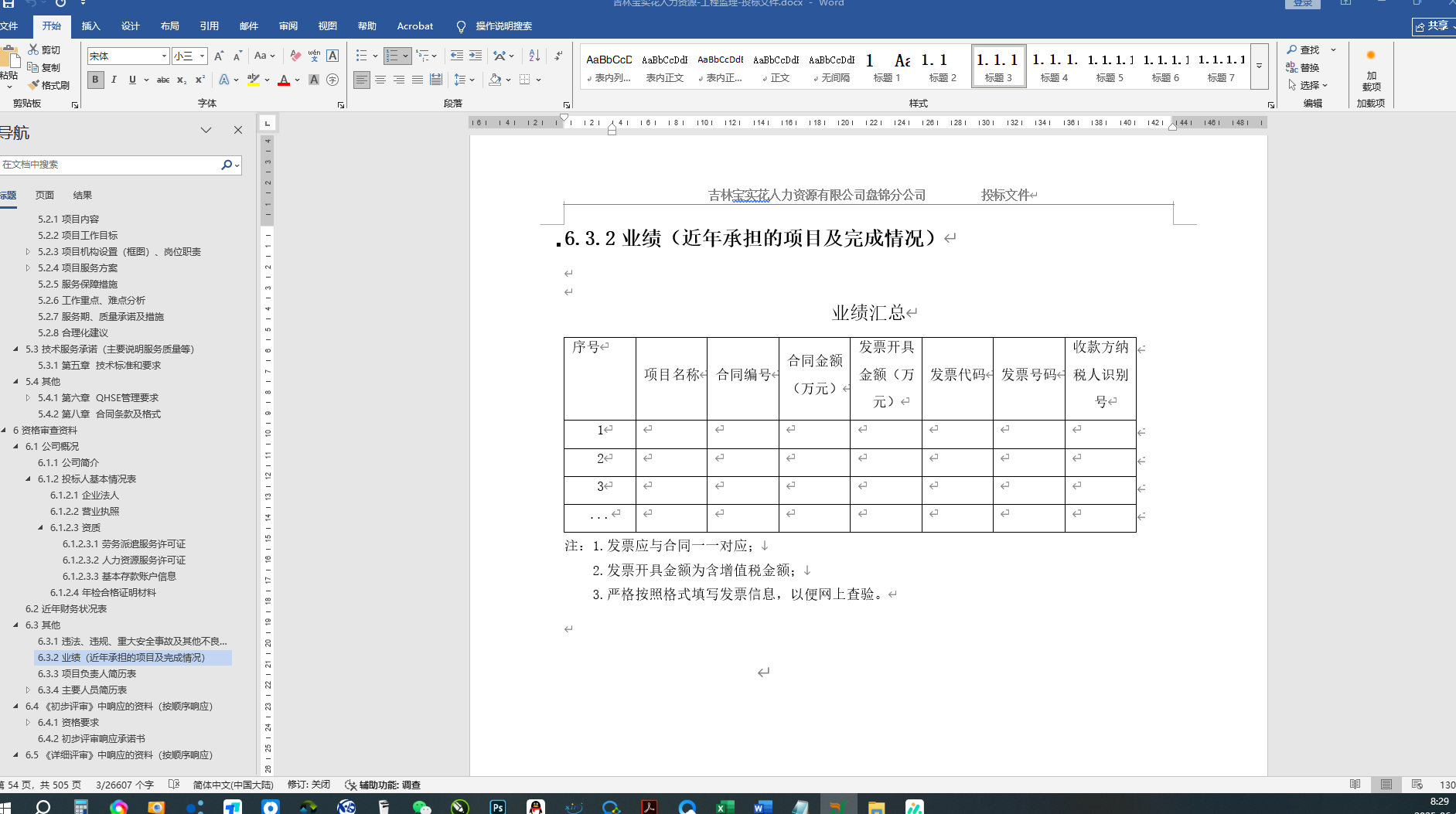The width and height of the screenshot is (1456, 814).
Task: Open Replace (替换) tool
Action: pos(1303,67)
